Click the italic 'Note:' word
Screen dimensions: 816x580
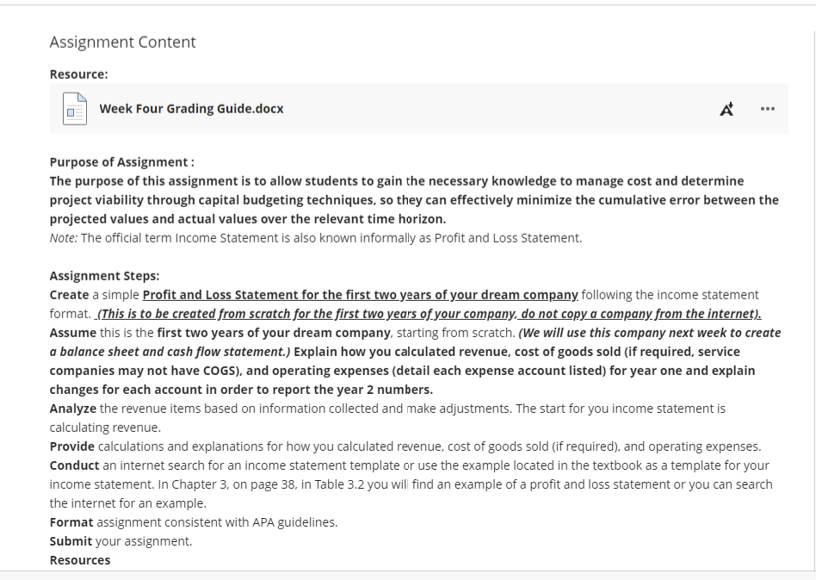[63, 238]
